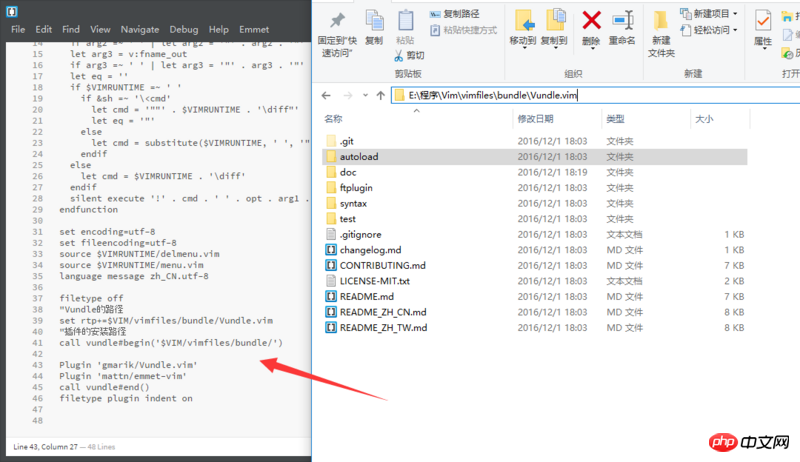Screen dimensions: 800x462
Task: Select the doc folder
Action: (x=535, y=172)
